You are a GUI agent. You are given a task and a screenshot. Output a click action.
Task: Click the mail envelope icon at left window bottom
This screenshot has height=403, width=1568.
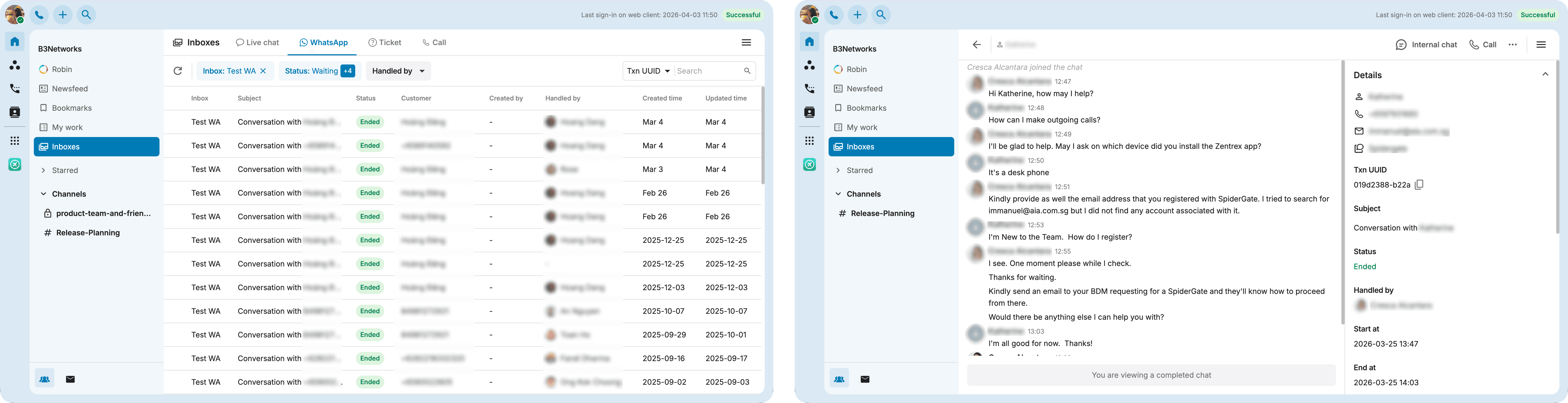click(x=71, y=379)
